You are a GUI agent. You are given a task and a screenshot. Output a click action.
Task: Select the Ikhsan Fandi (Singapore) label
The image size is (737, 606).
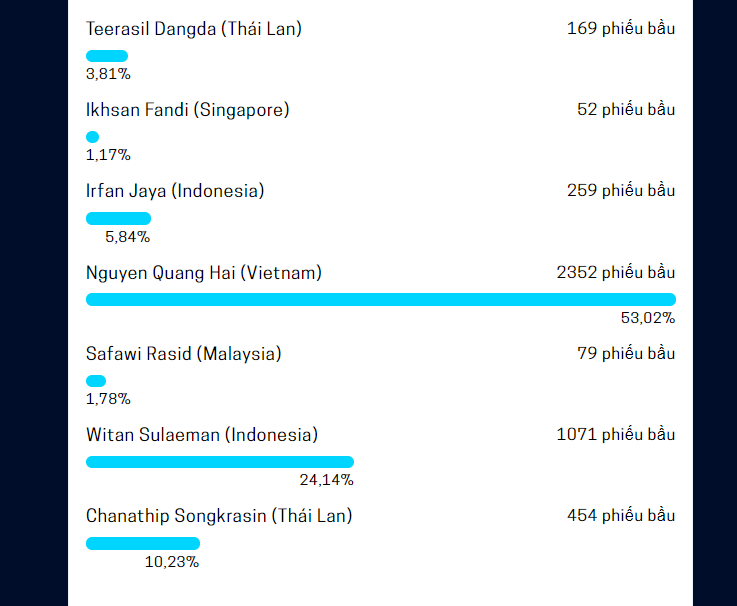click(188, 110)
